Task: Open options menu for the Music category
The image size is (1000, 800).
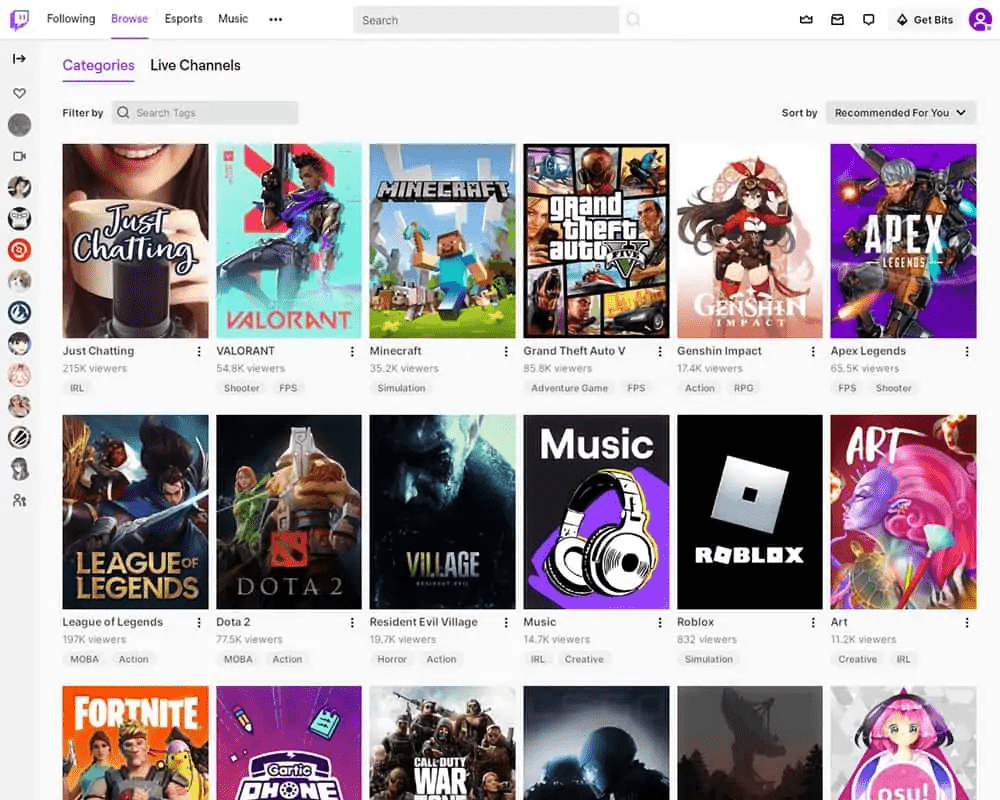Action: coord(659,622)
